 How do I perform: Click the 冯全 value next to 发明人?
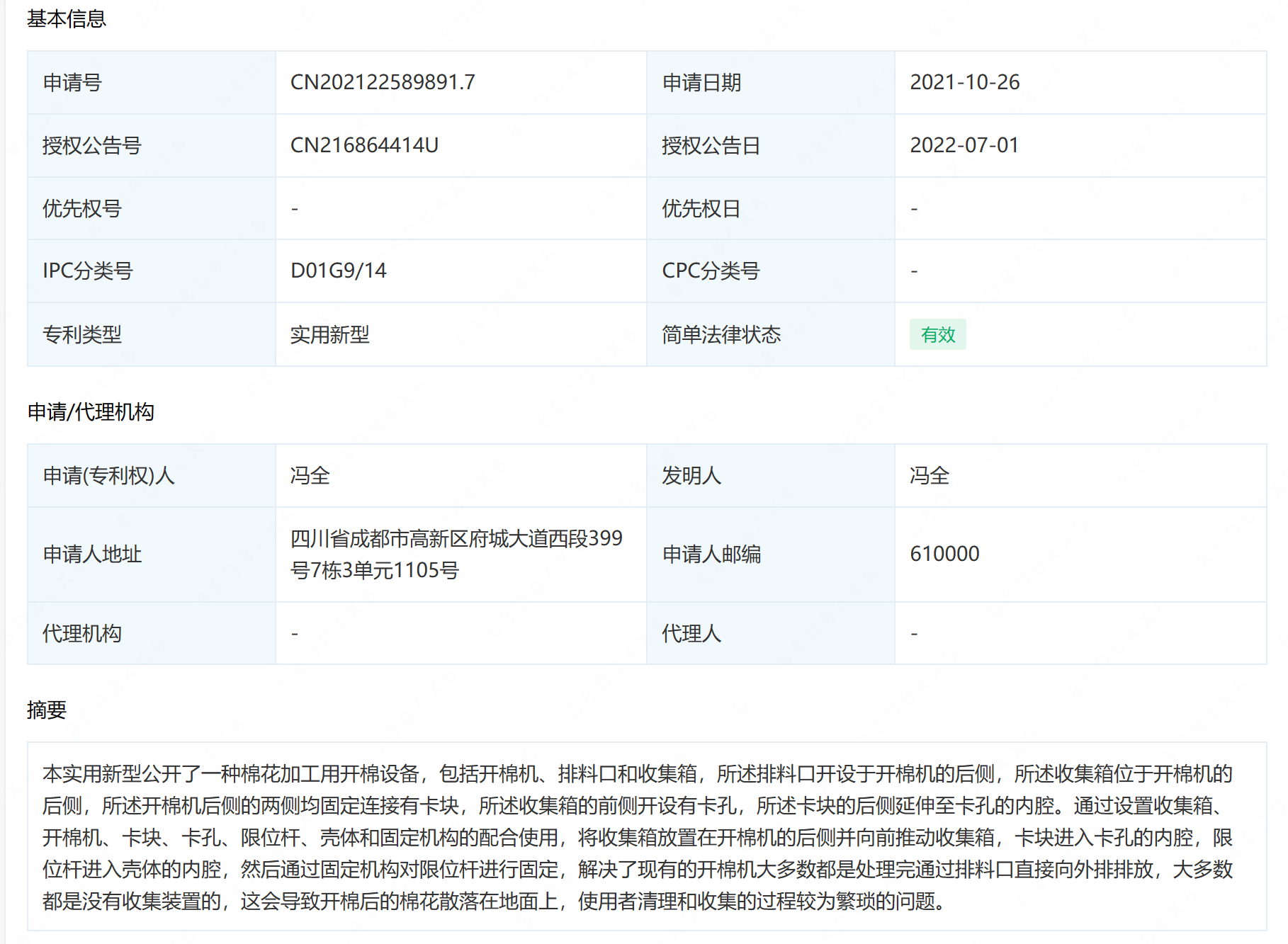(930, 475)
